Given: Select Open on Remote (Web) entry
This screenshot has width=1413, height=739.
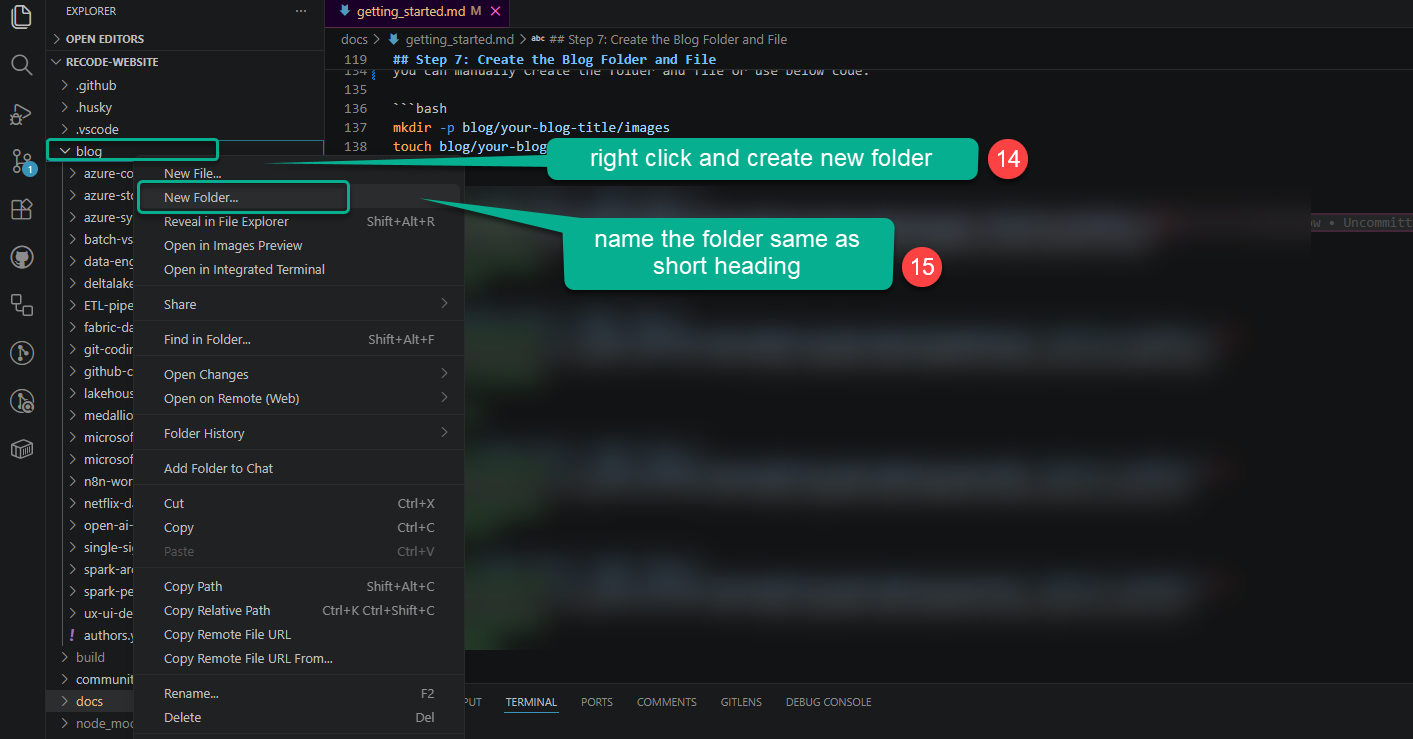Looking at the screenshot, I should pos(299,398).
